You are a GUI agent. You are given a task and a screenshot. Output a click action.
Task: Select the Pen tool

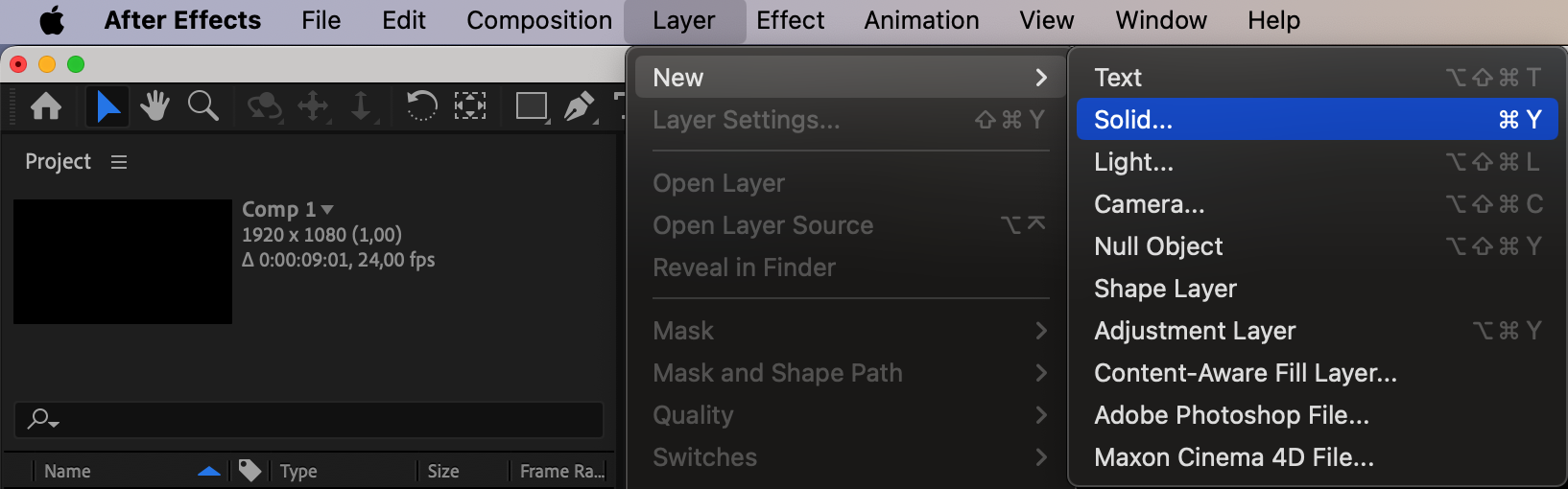click(579, 105)
